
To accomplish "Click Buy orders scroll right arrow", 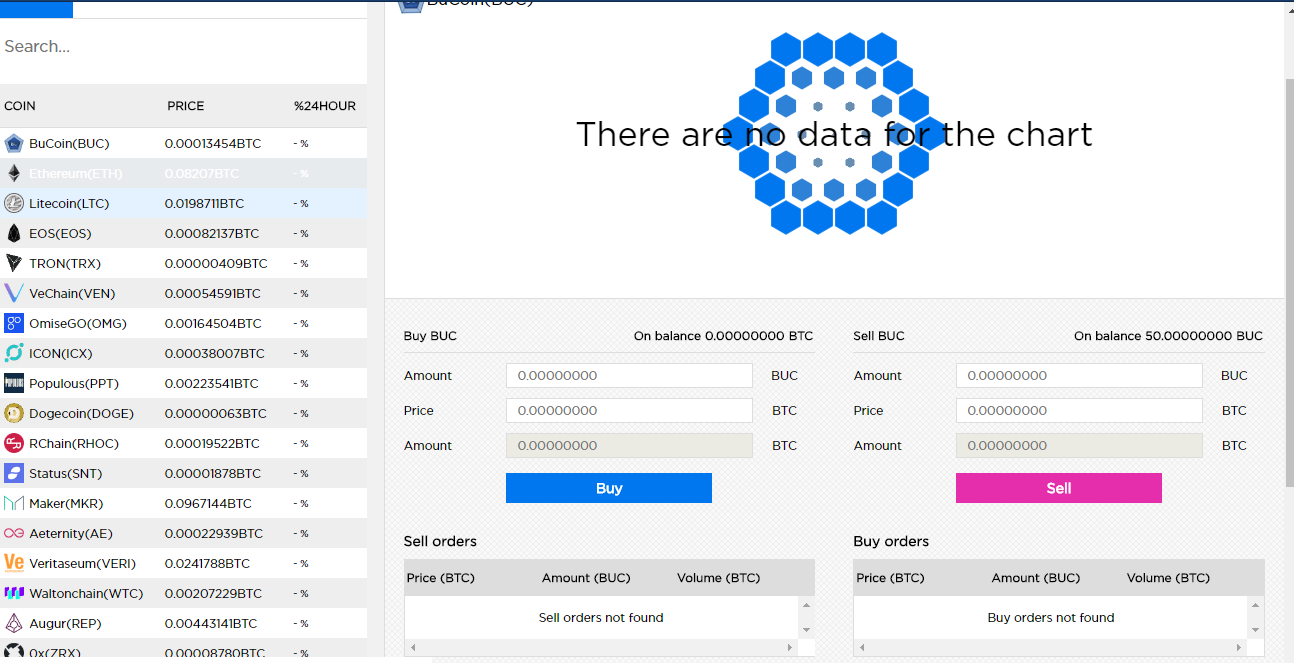I will pos(1240,648).
